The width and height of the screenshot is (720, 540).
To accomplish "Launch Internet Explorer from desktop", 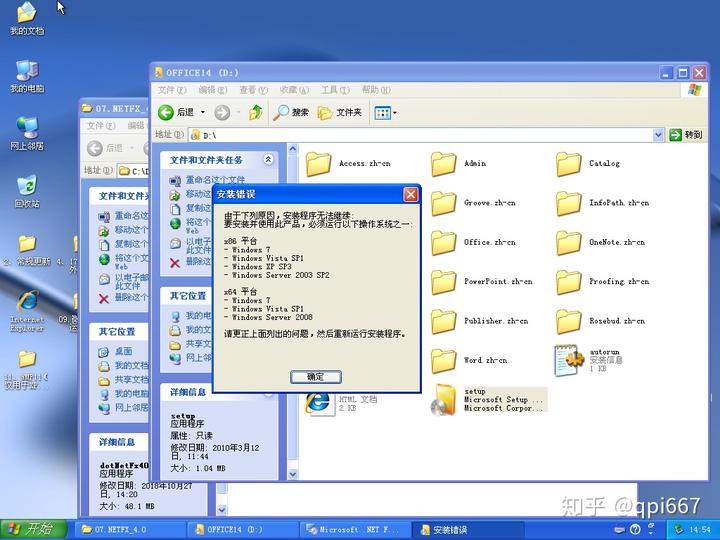I will pyautogui.click(x=27, y=311).
